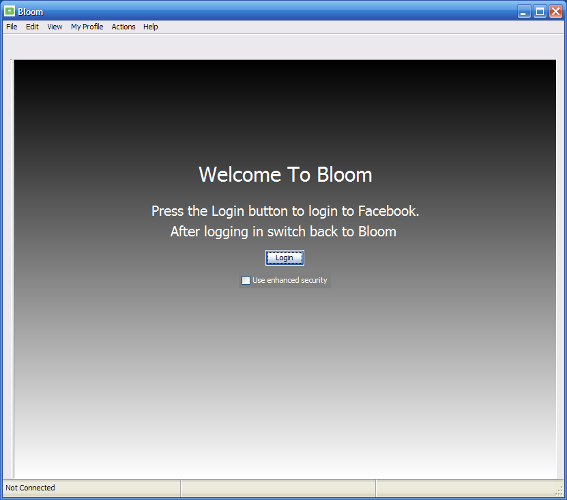Open the View menu
This screenshot has width=567, height=500.
click(x=55, y=27)
